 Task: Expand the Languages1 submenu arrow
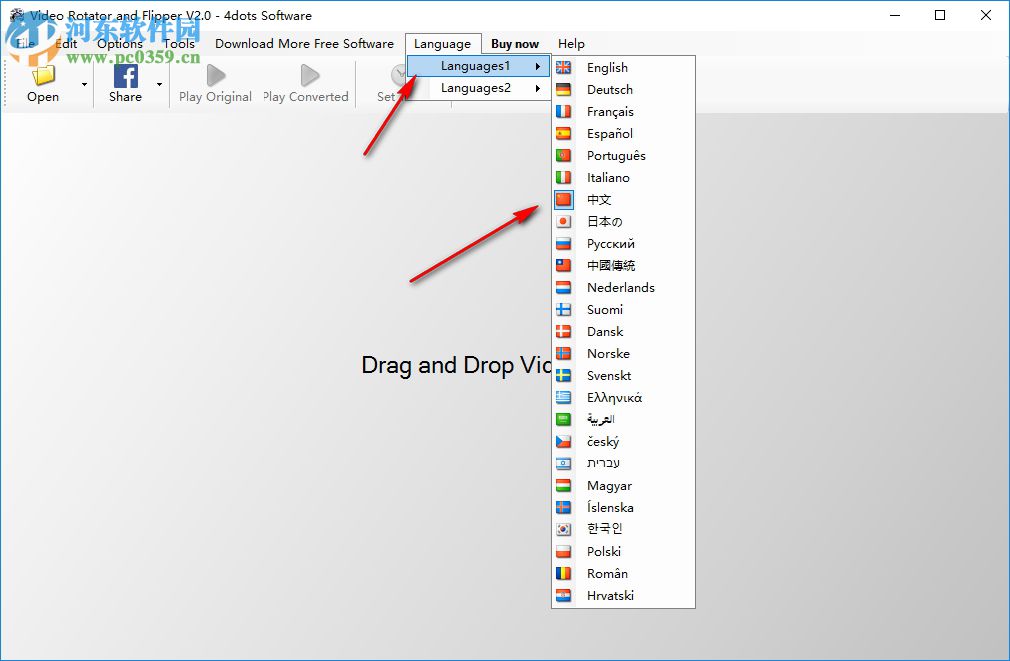click(x=538, y=66)
